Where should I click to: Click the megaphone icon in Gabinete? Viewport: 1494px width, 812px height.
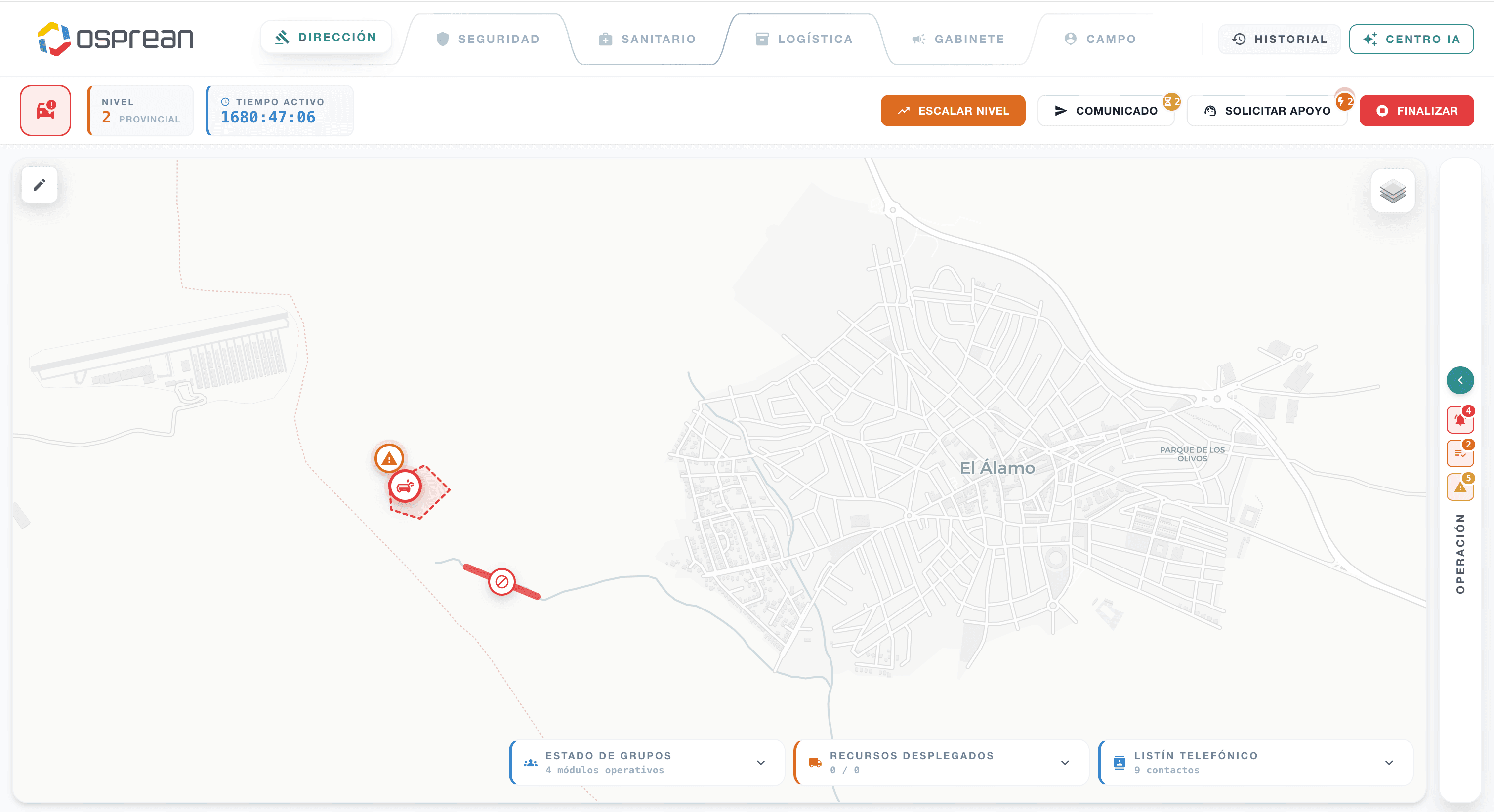coord(918,39)
